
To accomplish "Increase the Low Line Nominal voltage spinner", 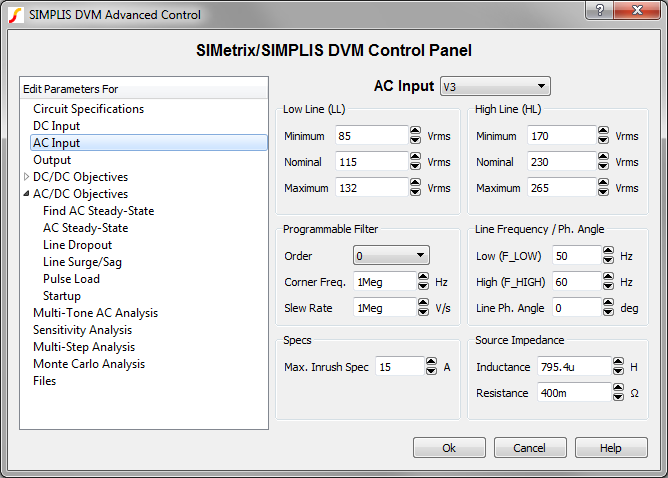I will (x=415, y=158).
